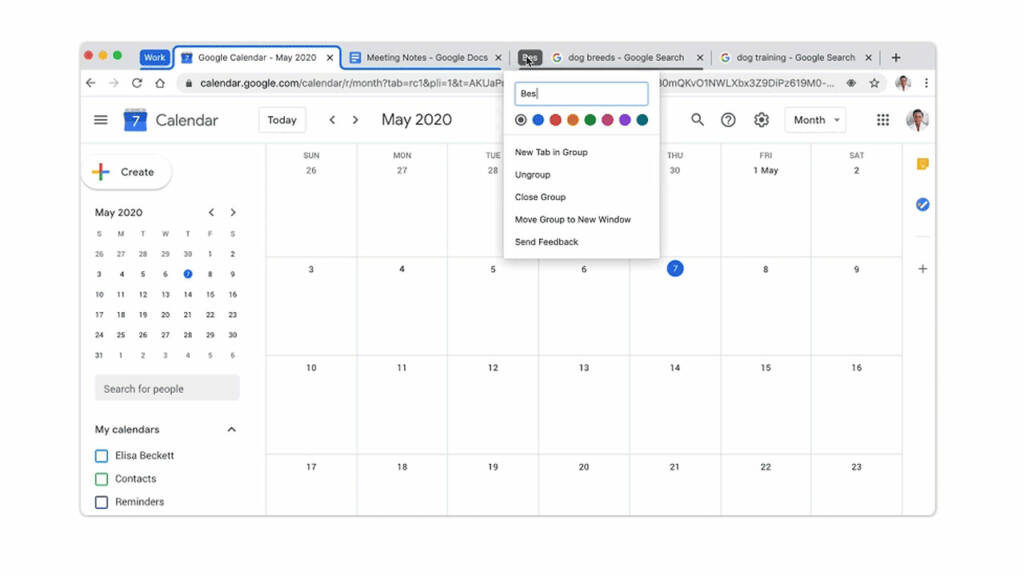This screenshot has height=576, width=1024.
Task: Open Google Keep side panel icon
Action: coord(922,164)
